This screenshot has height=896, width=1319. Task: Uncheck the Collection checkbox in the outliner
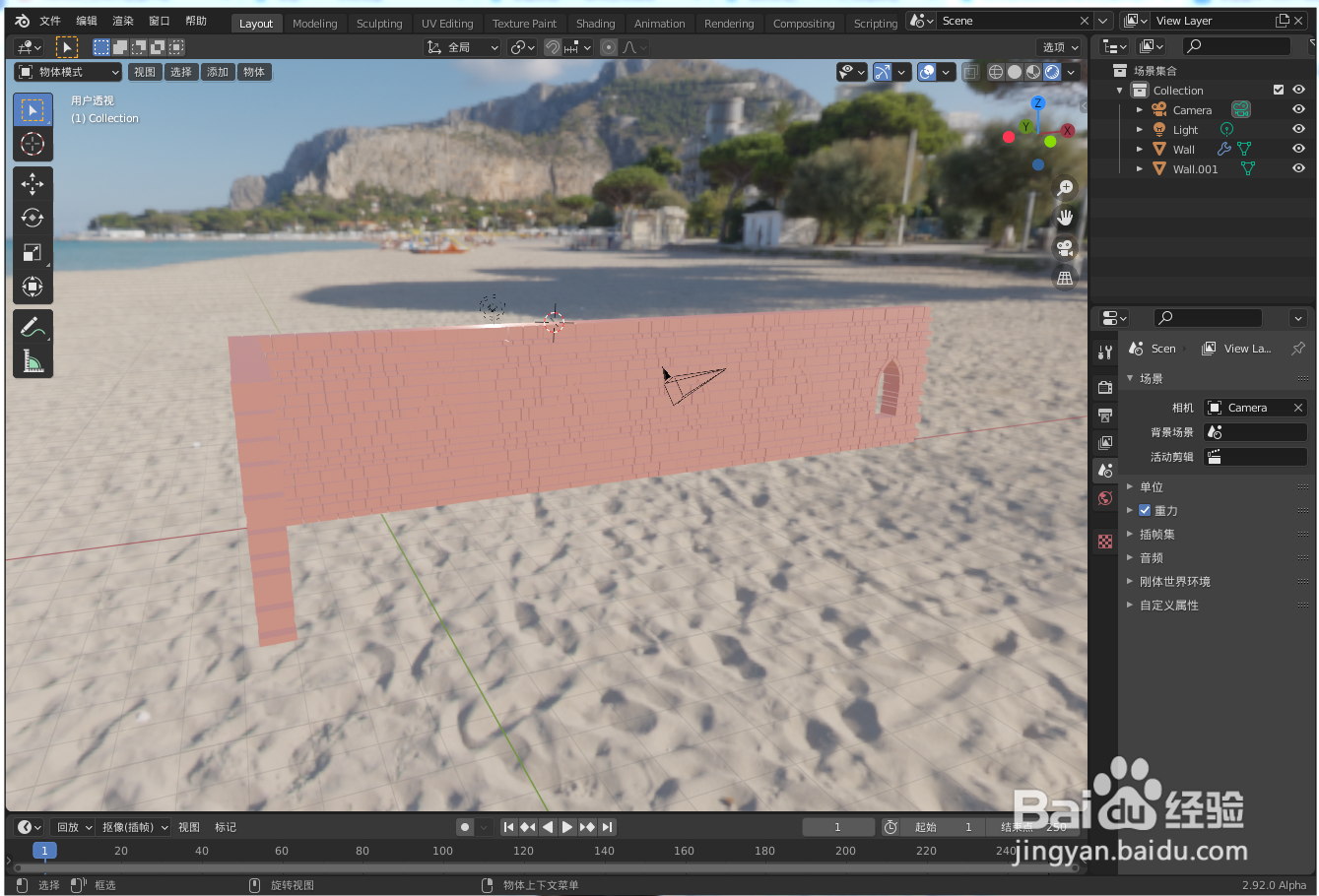pos(1278,90)
